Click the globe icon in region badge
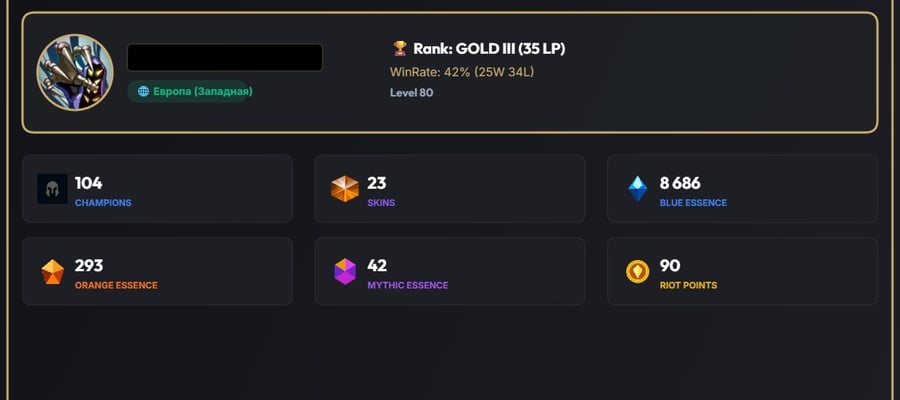 (x=143, y=91)
